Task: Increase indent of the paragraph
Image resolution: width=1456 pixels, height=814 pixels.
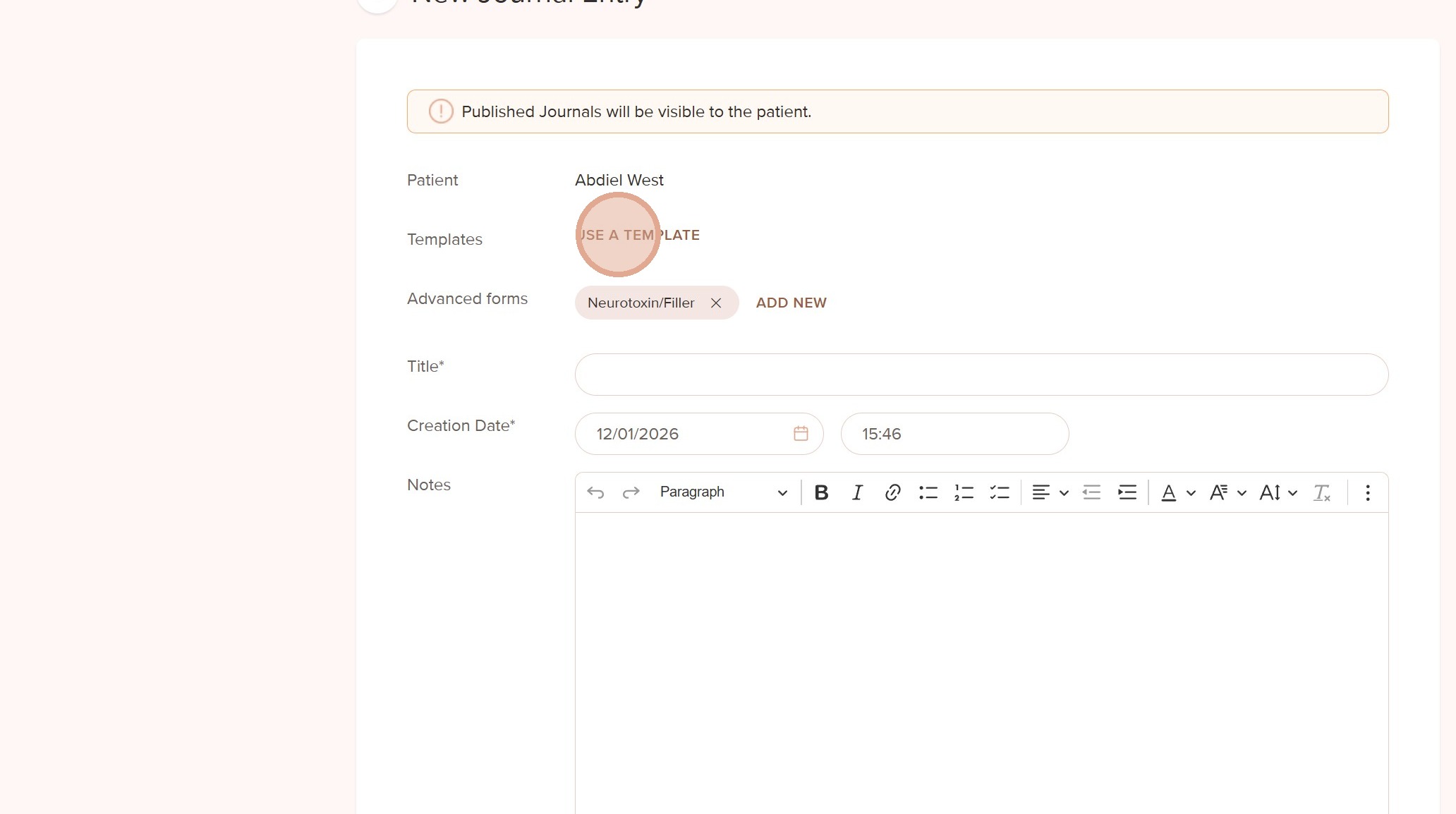Action: tap(1127, 492)
